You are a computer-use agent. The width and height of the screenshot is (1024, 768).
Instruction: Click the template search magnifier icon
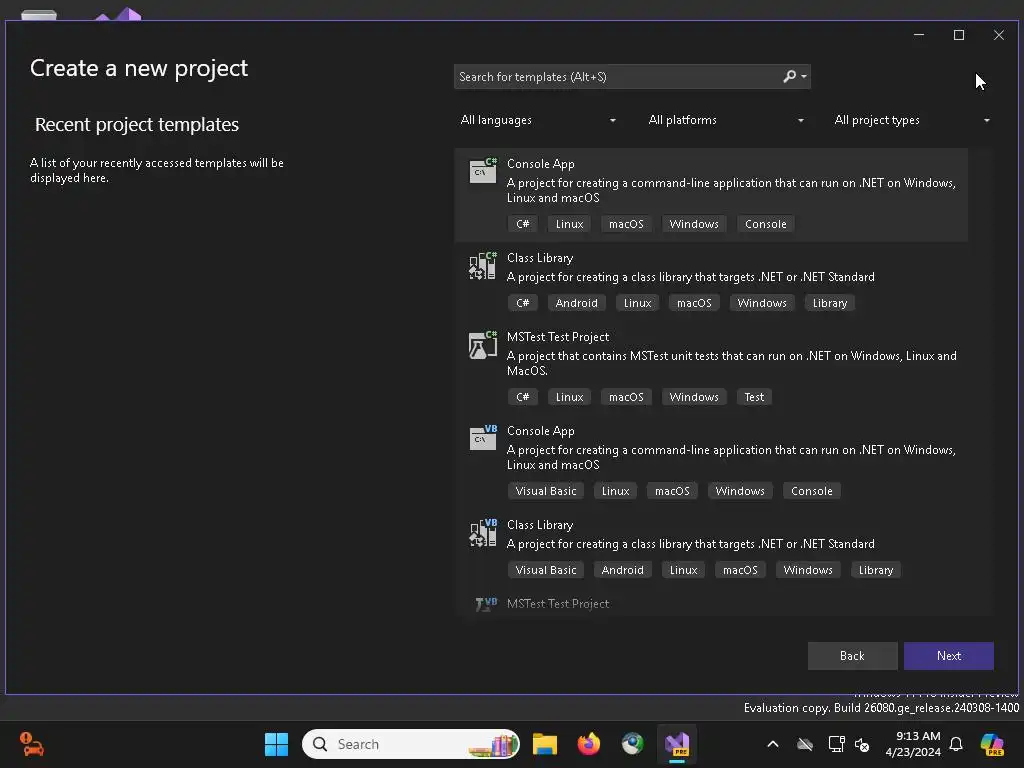(x=790, y=76)
